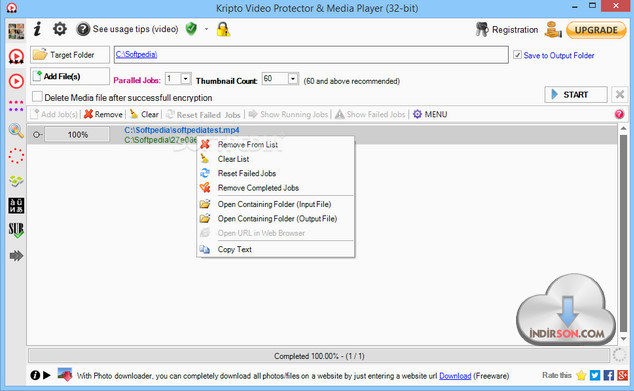Click the job list scrollbar down arrow

click(623, 339)
